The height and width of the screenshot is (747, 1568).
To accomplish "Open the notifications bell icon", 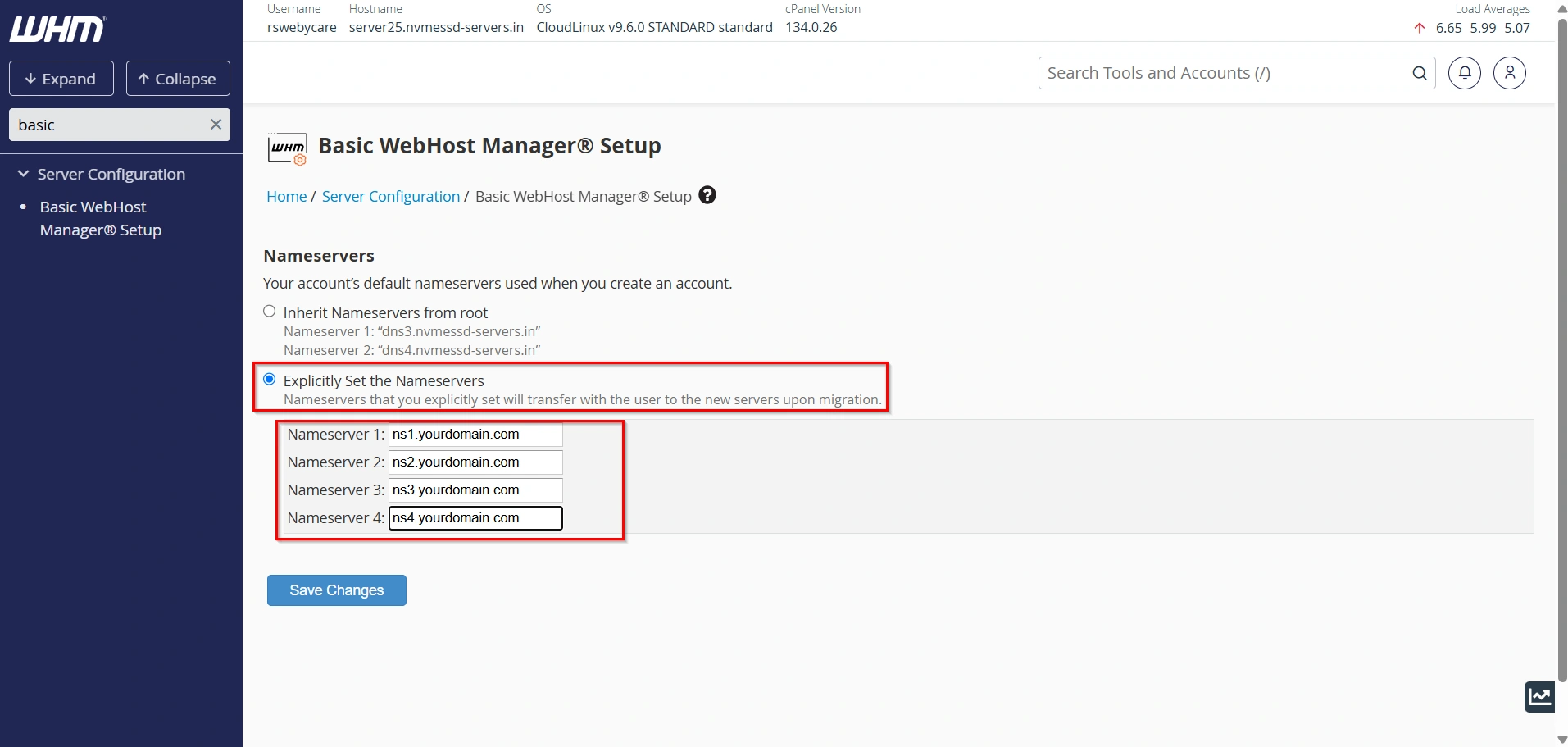I will pos(1465,73).
